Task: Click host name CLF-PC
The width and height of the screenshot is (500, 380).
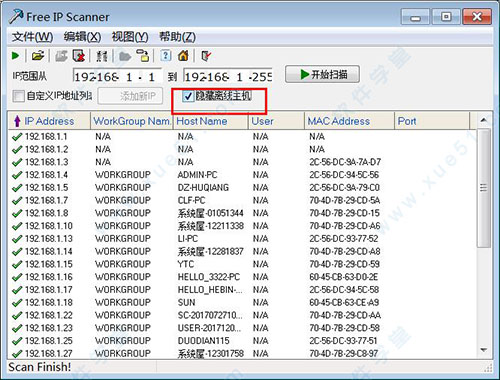Action: [191, 200]
